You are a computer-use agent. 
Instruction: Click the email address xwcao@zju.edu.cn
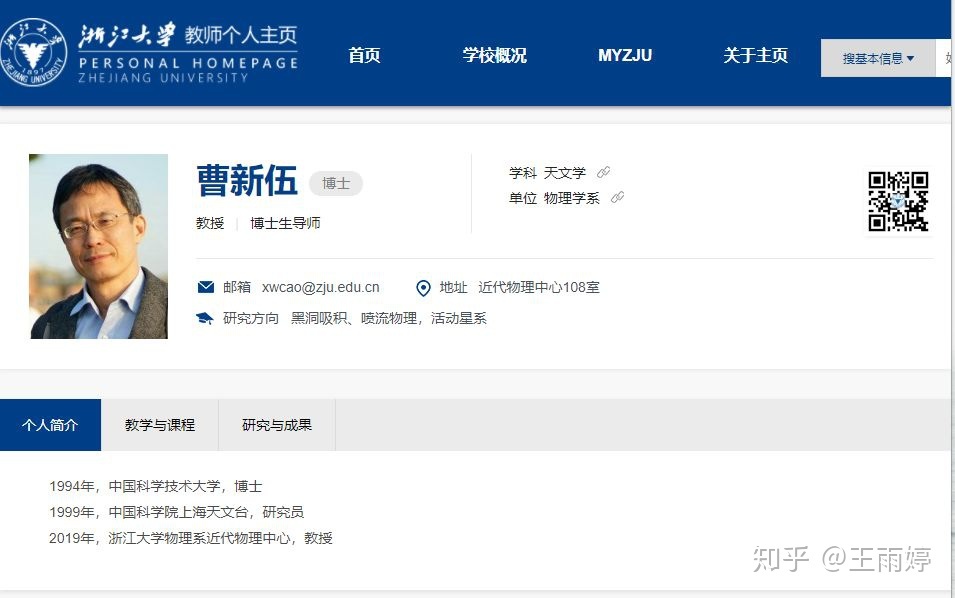coord(321,288)
